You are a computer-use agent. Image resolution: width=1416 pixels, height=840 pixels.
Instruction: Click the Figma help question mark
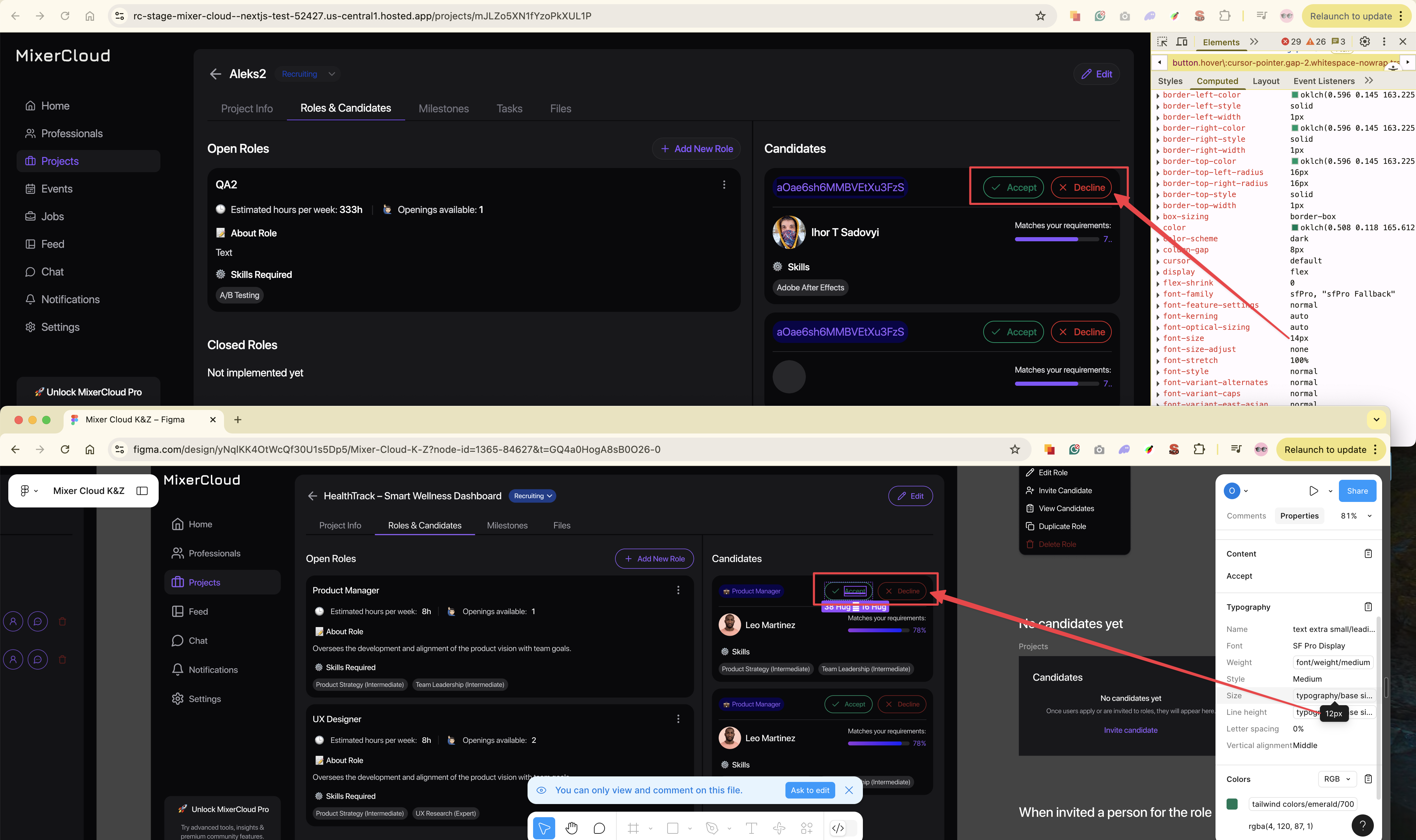click(1362, 825)
